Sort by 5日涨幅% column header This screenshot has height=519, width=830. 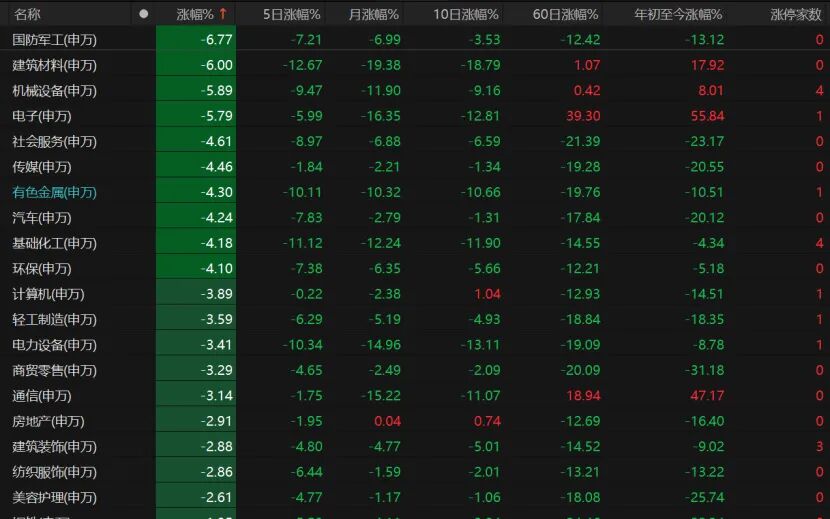(292, 14)
